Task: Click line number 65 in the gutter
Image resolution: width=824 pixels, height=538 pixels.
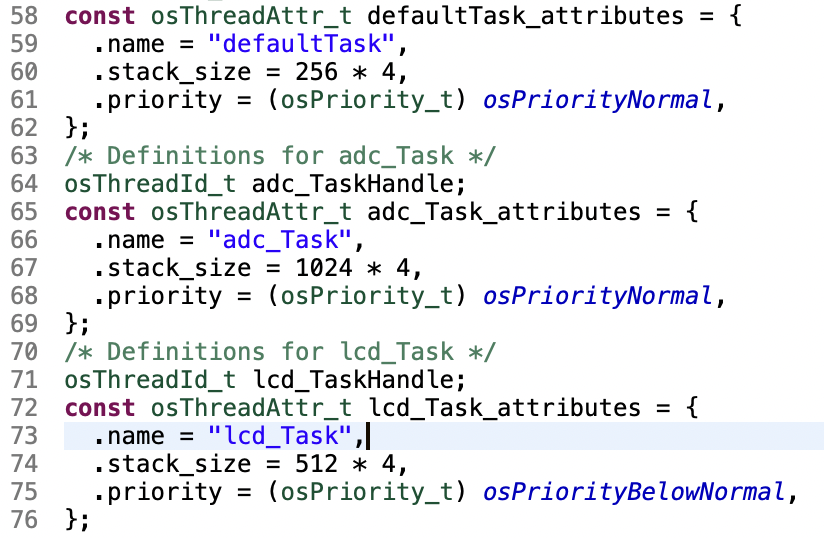Action: 24,212
